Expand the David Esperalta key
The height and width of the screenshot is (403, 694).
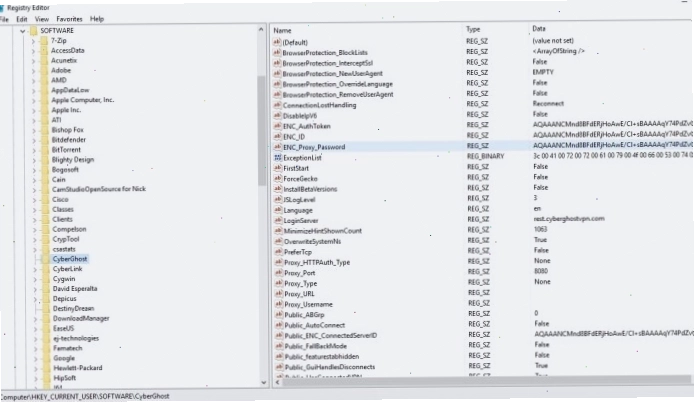pyautogui.click(x=35, y=289)
